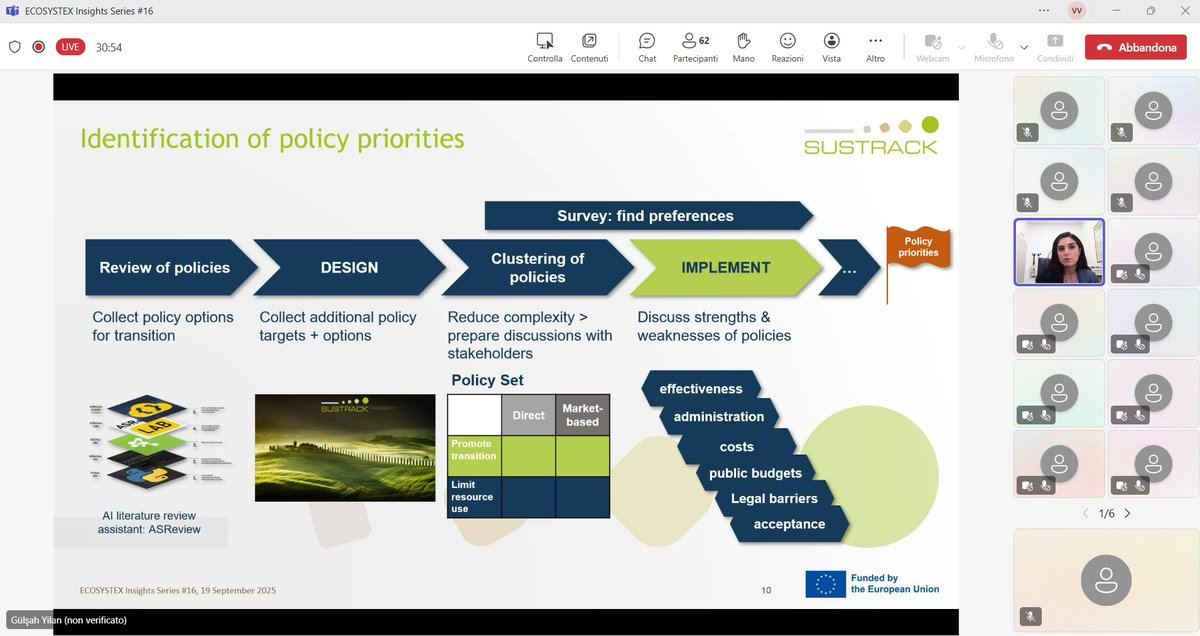The height and width of the screenshot is (636, 1200).
Task: Click the SUSTRACK logo on the slide
Action: click(x=871, y=136)
